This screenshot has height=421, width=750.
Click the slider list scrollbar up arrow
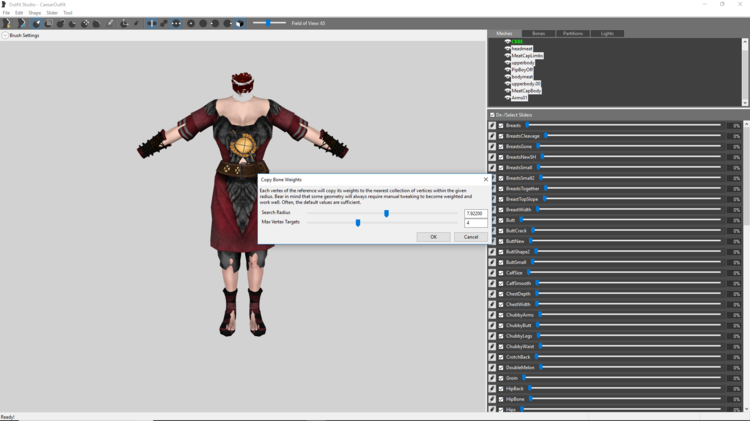746,124
